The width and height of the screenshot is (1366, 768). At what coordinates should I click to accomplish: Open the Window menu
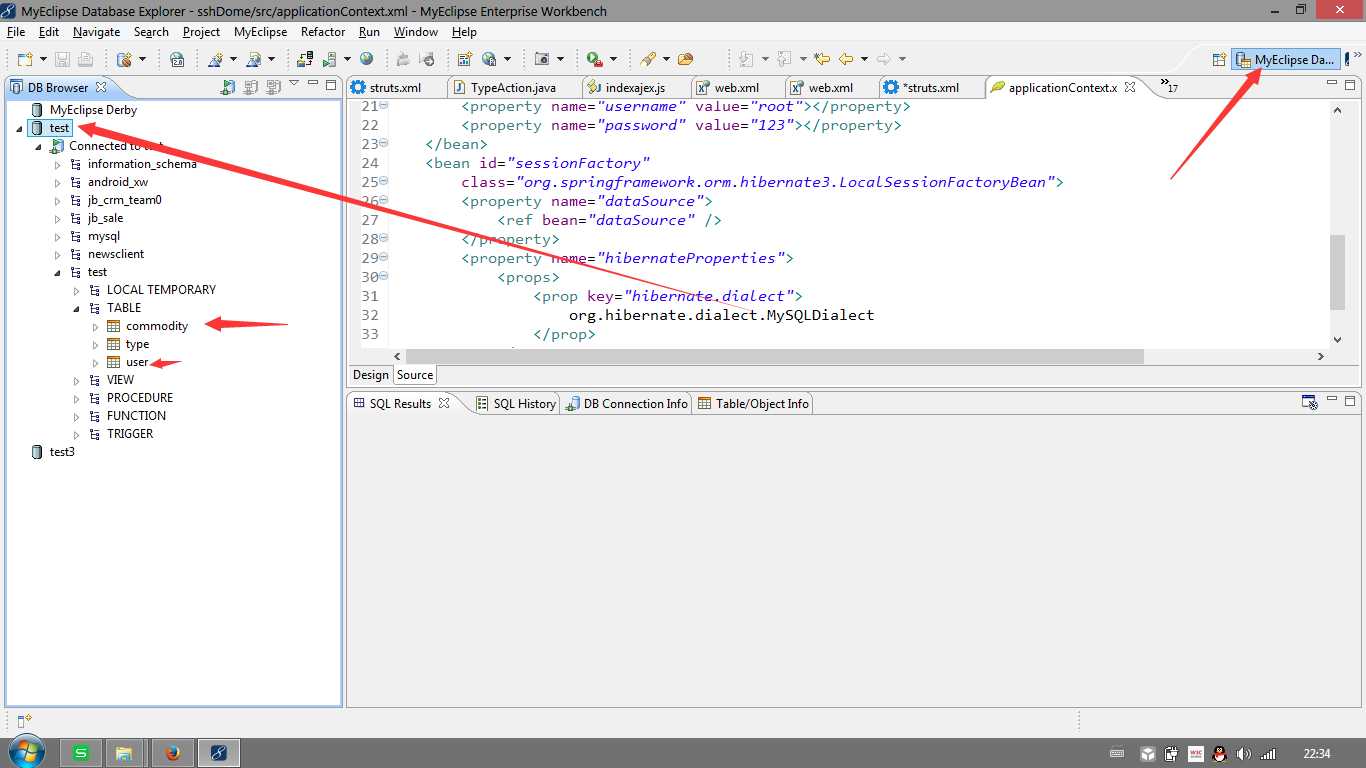point(415,32)
